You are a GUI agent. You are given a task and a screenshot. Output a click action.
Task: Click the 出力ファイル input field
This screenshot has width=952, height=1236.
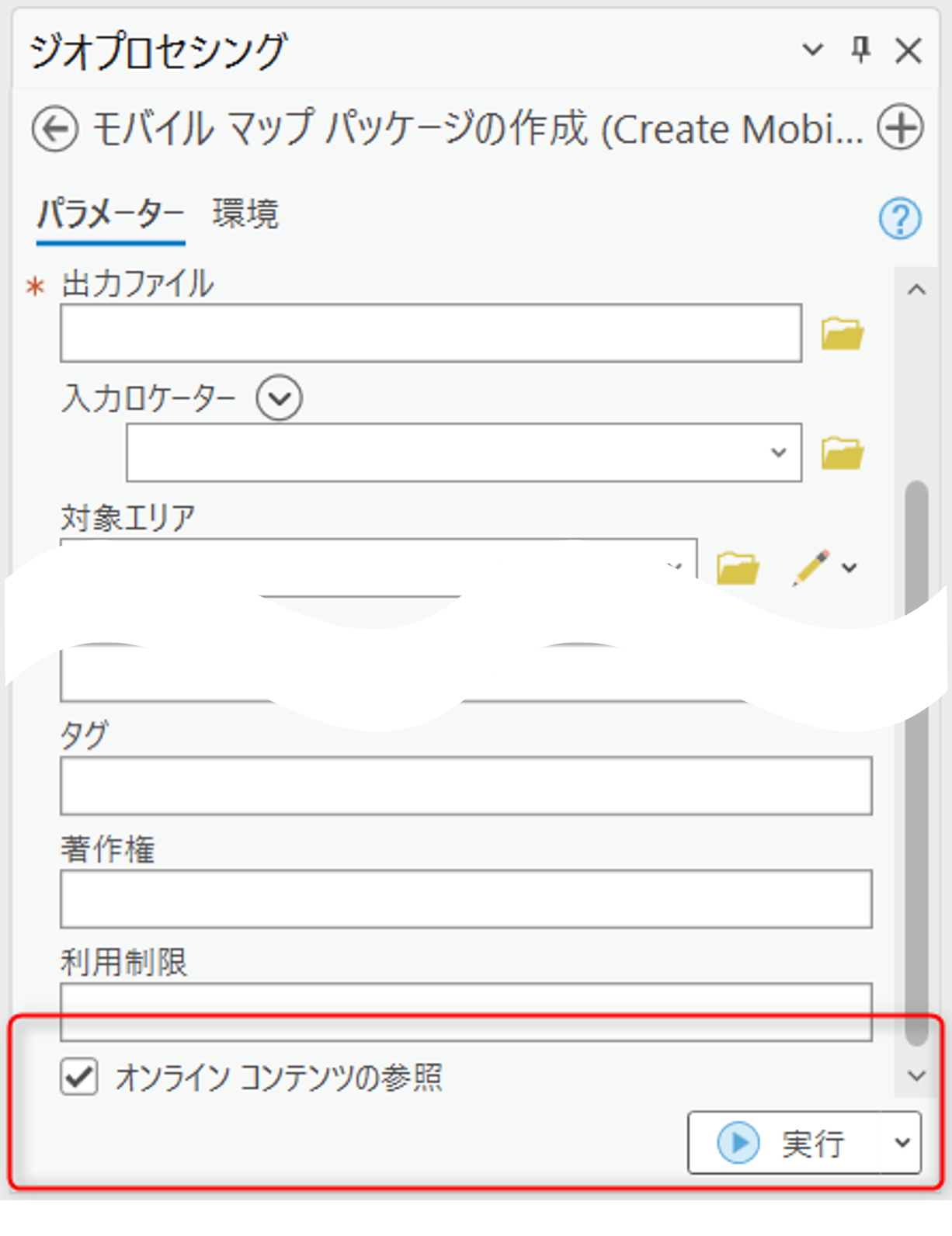tap(431, 333)
